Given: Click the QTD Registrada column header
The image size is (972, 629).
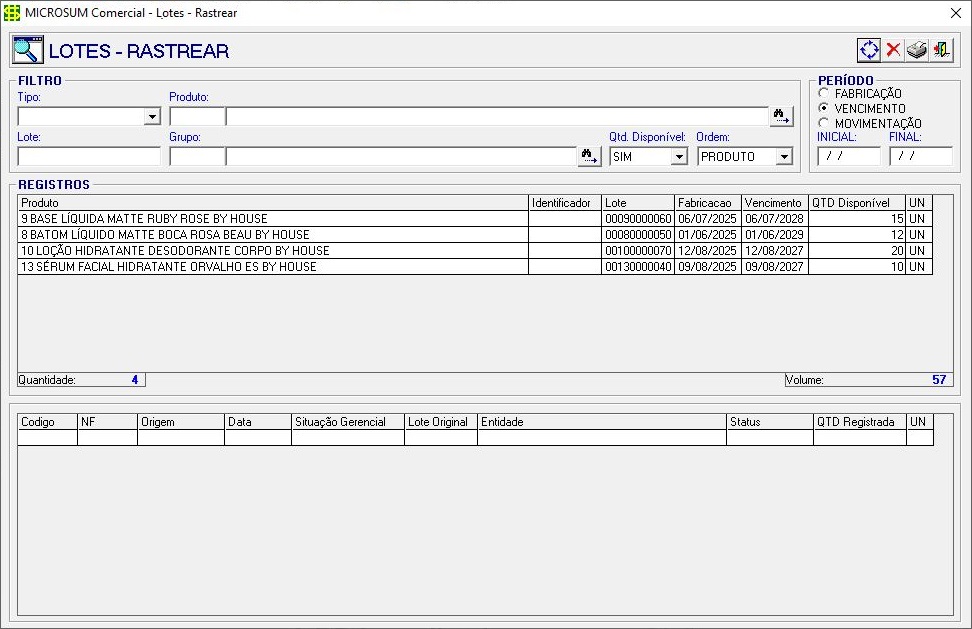Looking at the screenshot, I should coord(860,422).
